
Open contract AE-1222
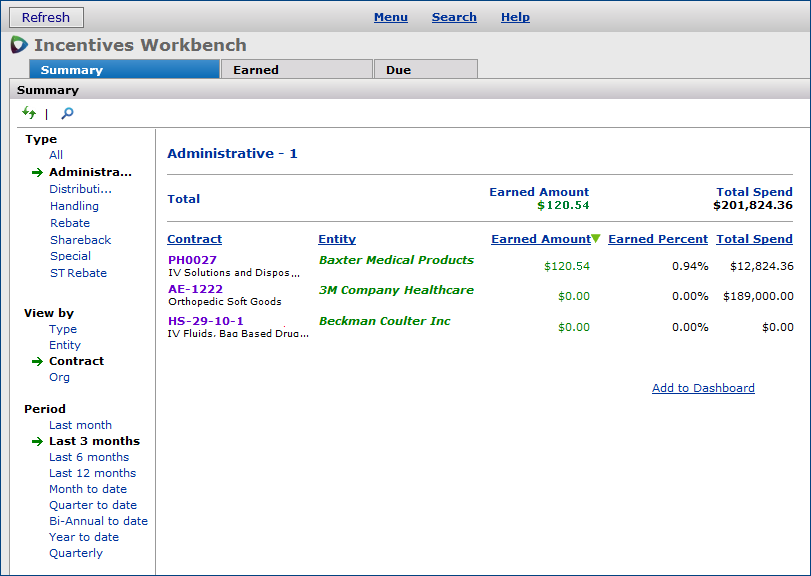195,290
